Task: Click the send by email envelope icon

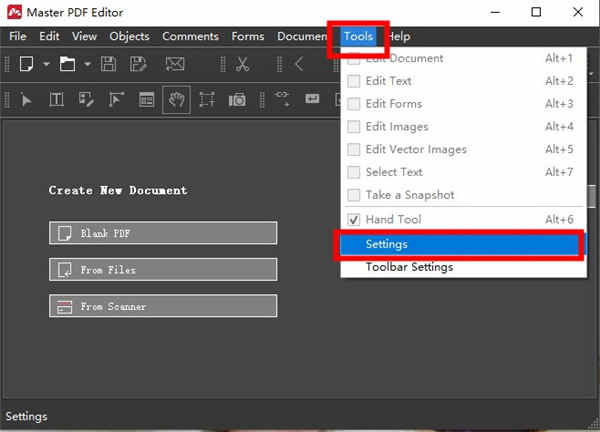Action: tap(175, 64)
